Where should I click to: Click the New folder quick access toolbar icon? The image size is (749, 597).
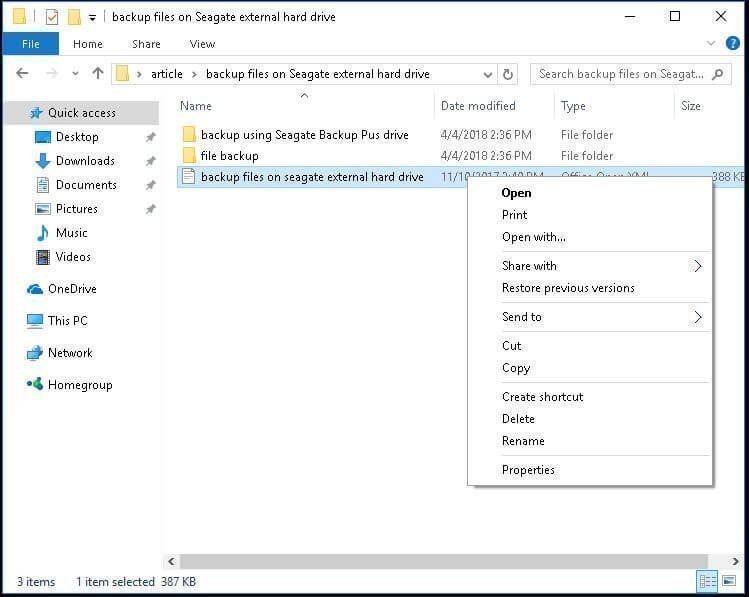point(74,17)
